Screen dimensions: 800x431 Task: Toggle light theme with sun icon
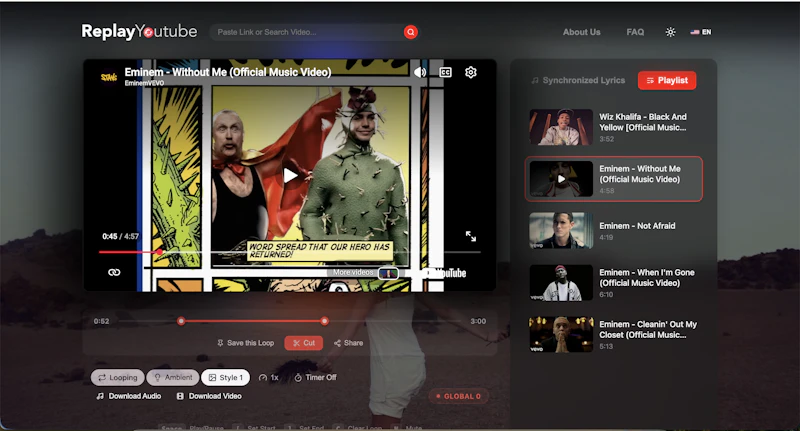[x=670, y=32]
